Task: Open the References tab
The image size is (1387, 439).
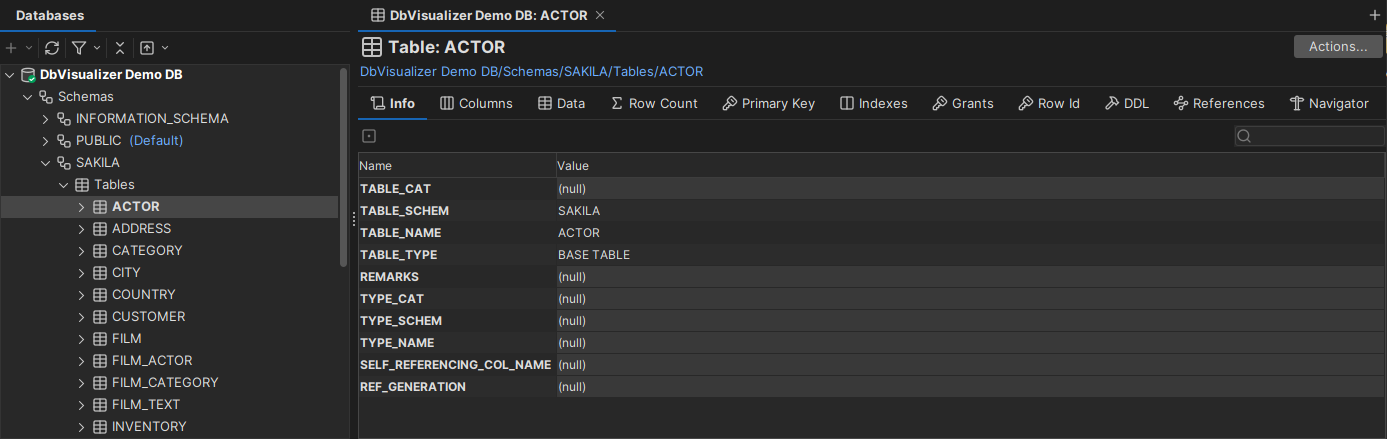Action: point(1219,103)
